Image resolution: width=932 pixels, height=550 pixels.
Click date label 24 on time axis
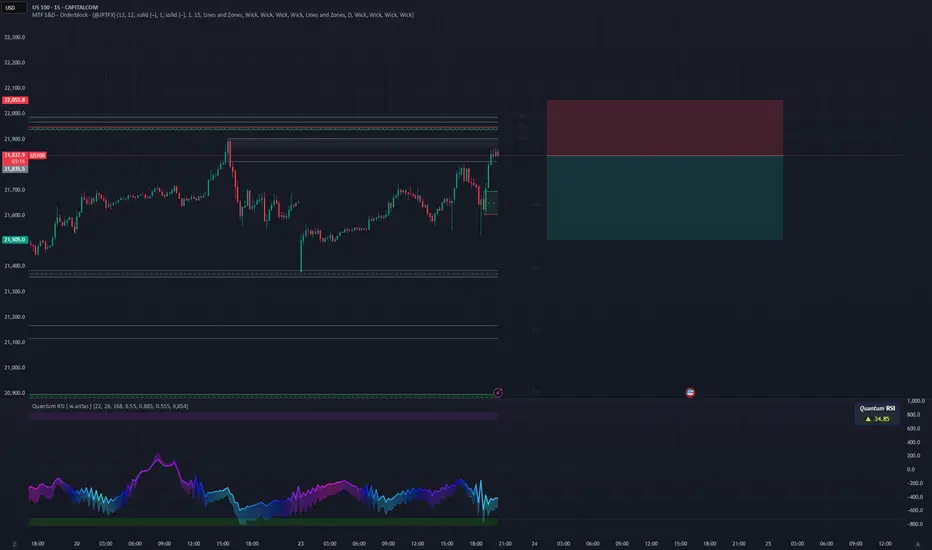click(534, 543)
